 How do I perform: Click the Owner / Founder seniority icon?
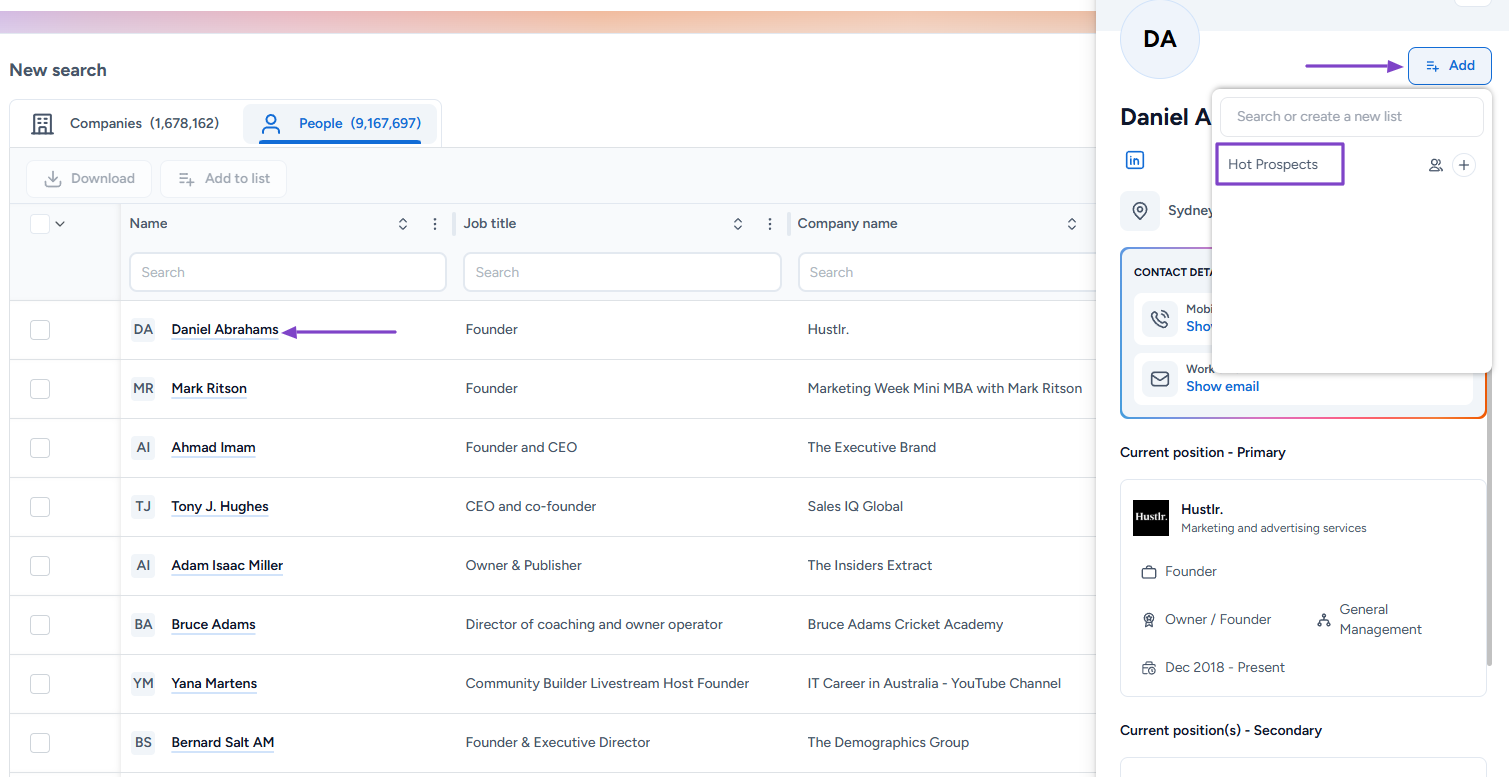tap(1149, 620)
